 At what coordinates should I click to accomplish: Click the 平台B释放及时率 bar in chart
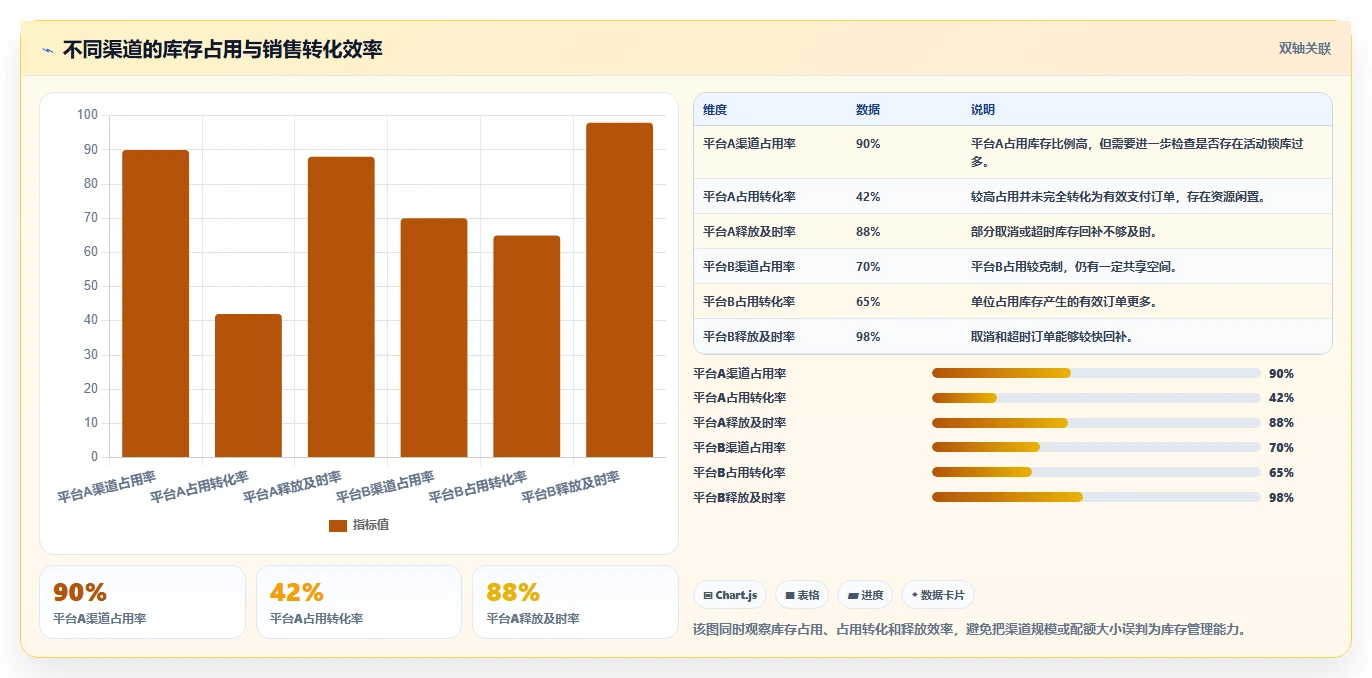tap(620, 290)
